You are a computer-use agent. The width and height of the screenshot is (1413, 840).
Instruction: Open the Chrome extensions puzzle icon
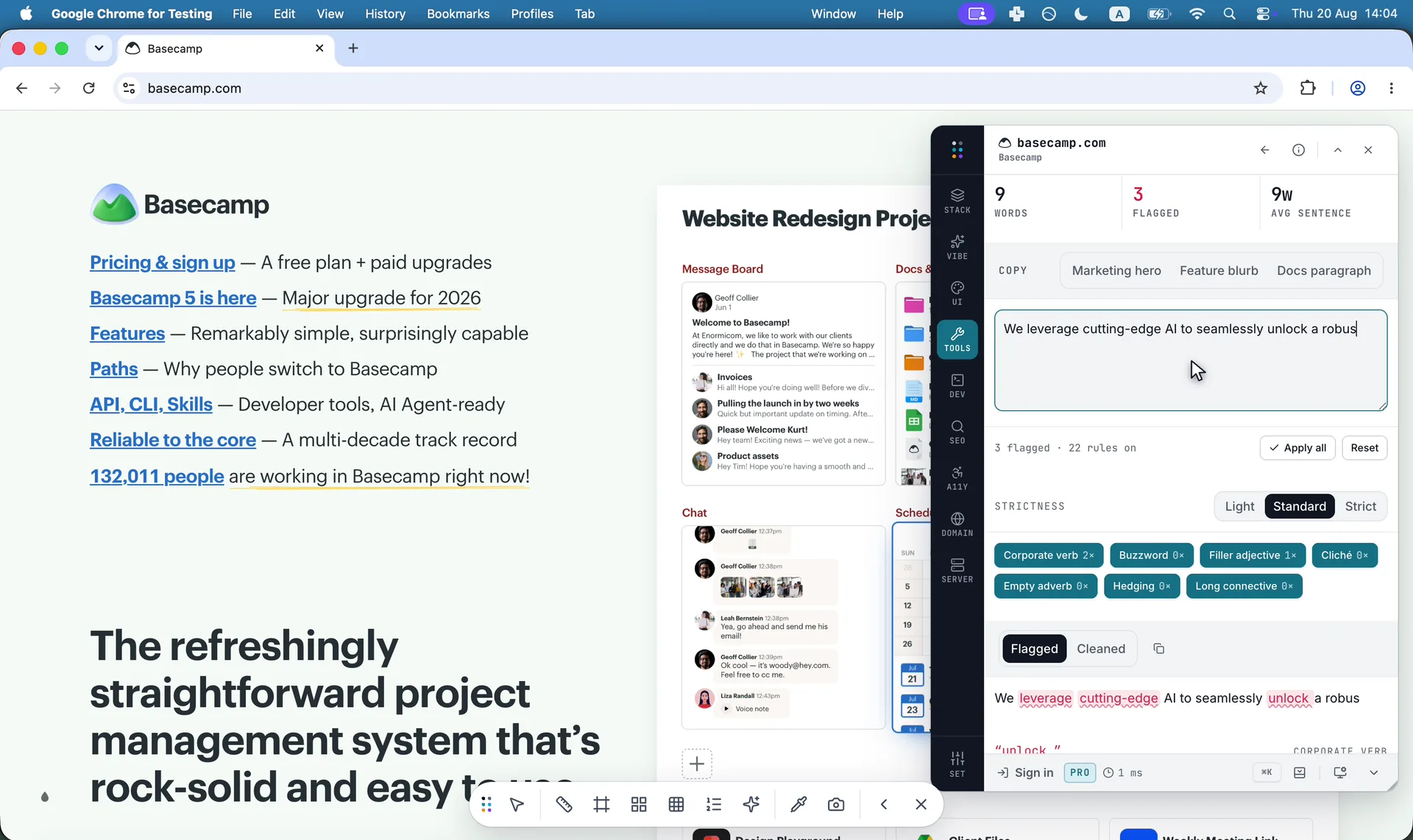point(1308,88)
